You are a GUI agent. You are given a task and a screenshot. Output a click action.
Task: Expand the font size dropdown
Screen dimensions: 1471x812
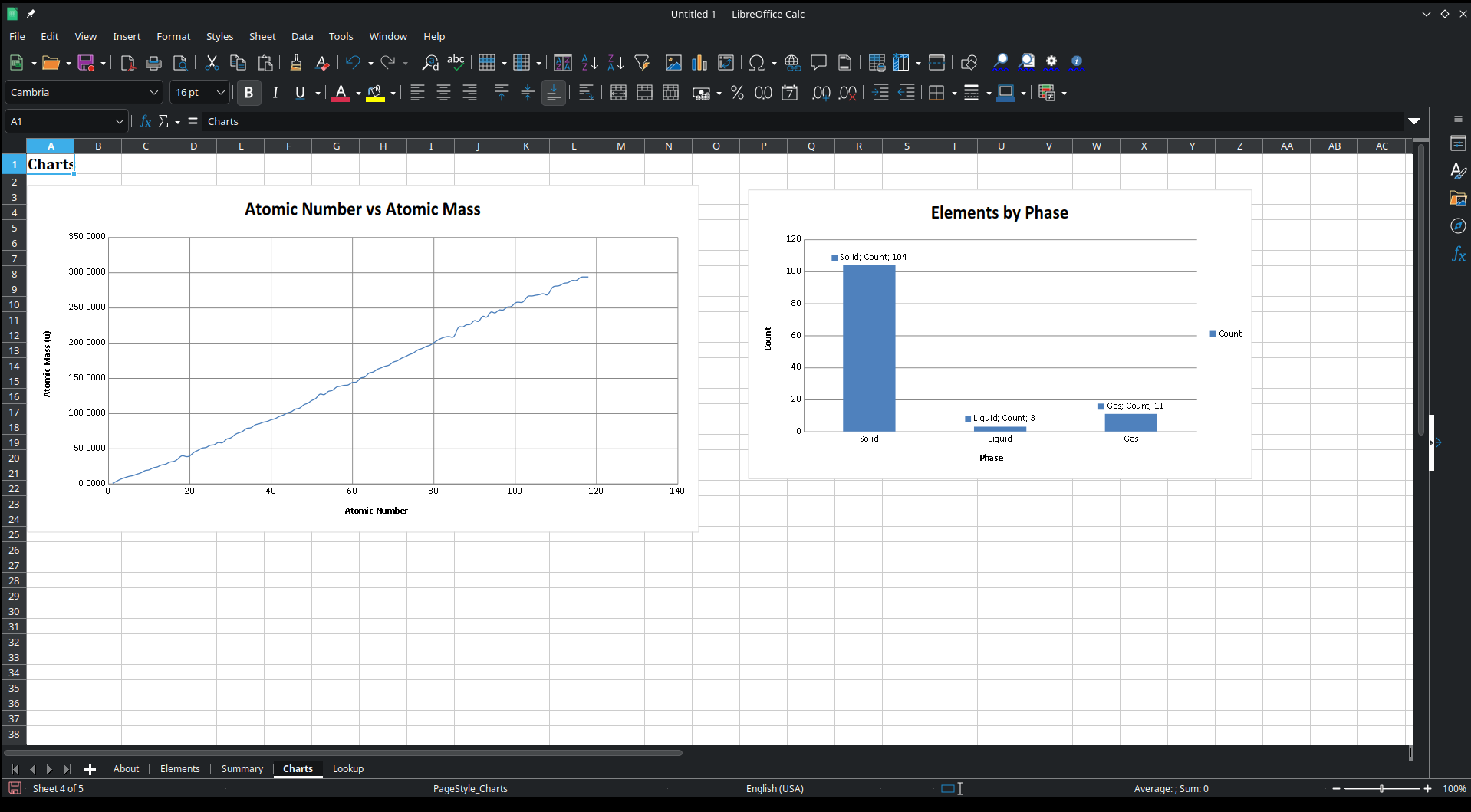(x=220, y=92)
